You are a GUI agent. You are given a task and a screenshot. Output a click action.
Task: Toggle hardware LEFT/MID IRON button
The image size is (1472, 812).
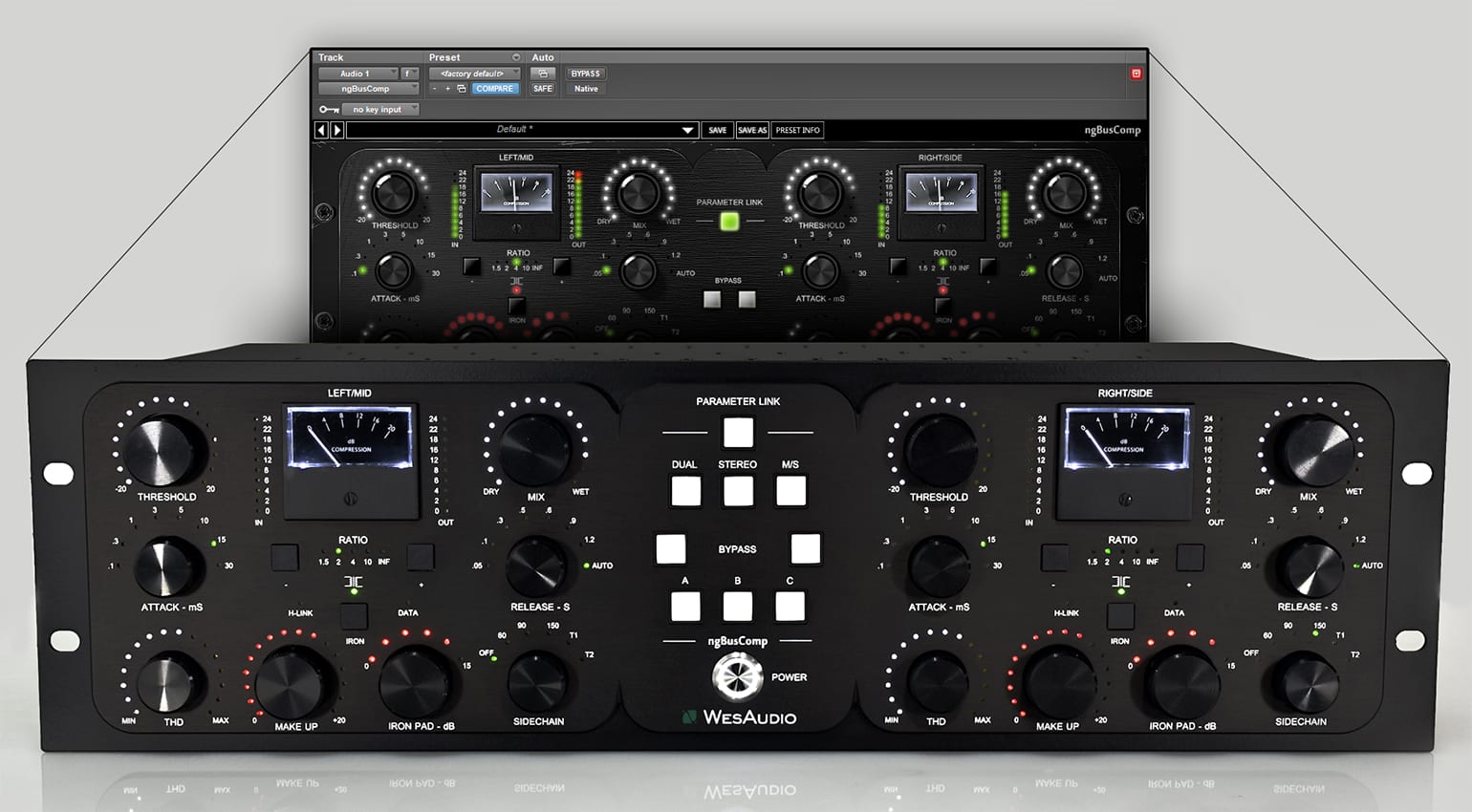point(354,615)
